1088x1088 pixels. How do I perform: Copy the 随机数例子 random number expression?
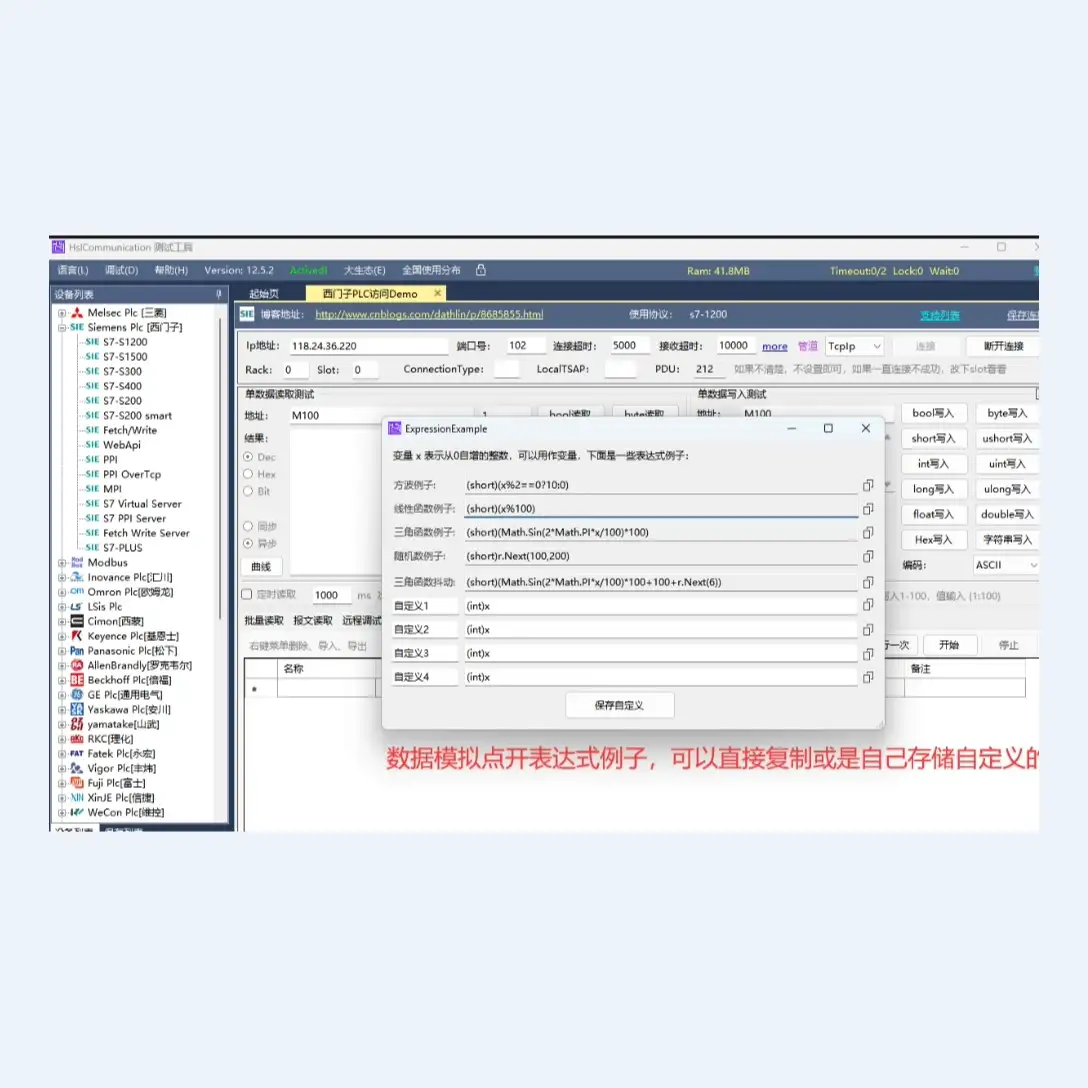pos(868,557)
